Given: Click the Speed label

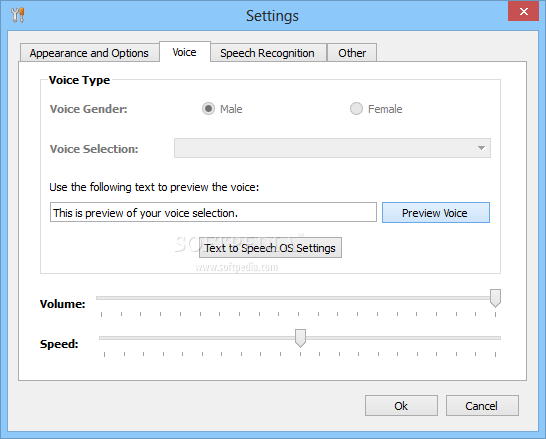Looking at the screenshot, I should pyautogui.click(x=59, y=344).
